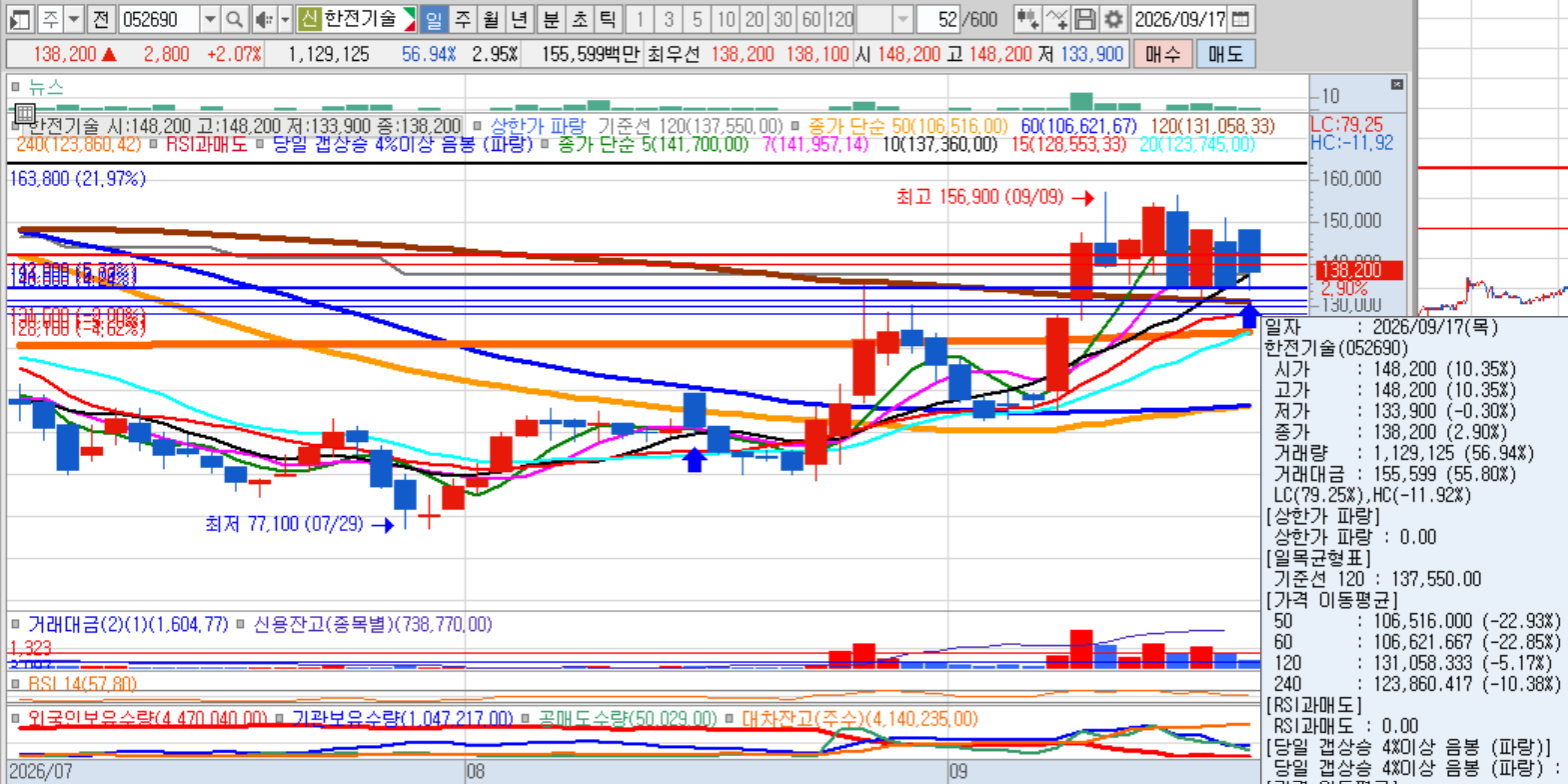Image resolution: width=1568 pixels, height=784 pixels.
Task: Click the 외국인보유수량 indicator label
Action: (x=147, y=719)
